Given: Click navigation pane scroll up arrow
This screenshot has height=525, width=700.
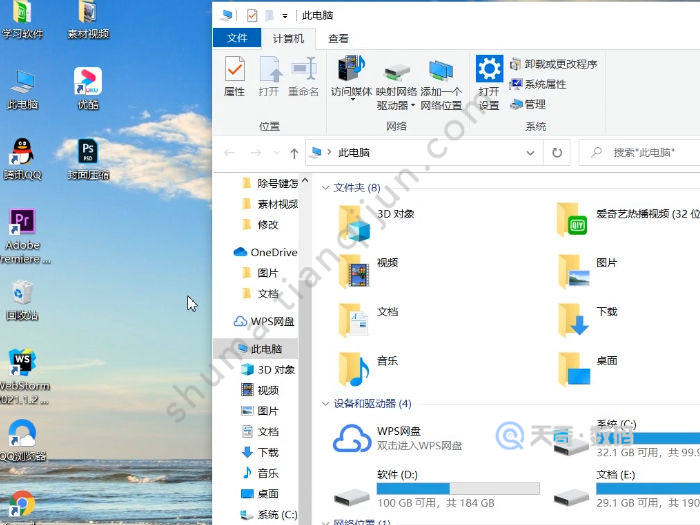Looking at the screenshot, I should click(305, 181).
